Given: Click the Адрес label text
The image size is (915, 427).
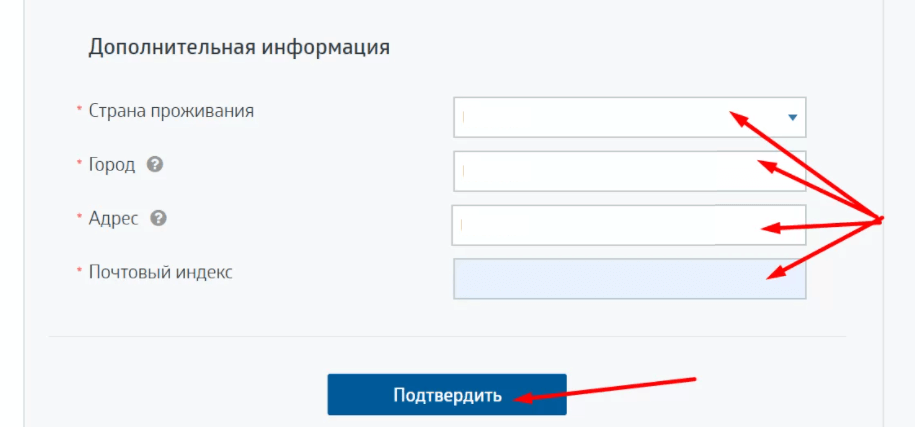Looking at the screenshot, I should pos(114,219).
